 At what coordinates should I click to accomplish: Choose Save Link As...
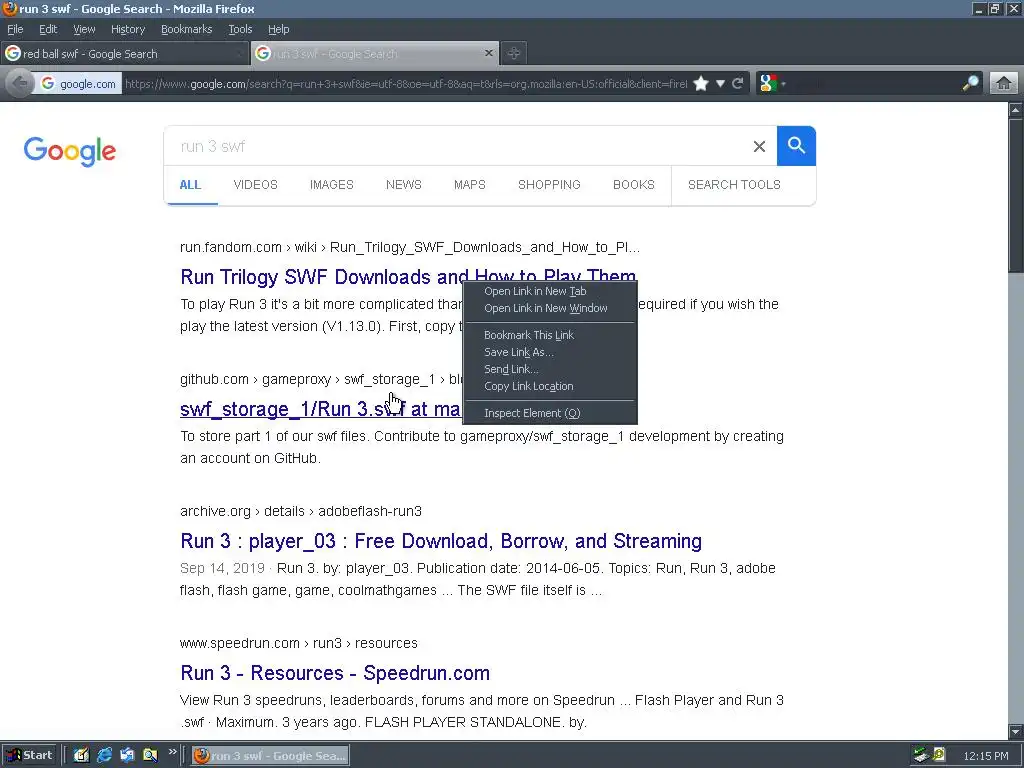click(550, 352)
